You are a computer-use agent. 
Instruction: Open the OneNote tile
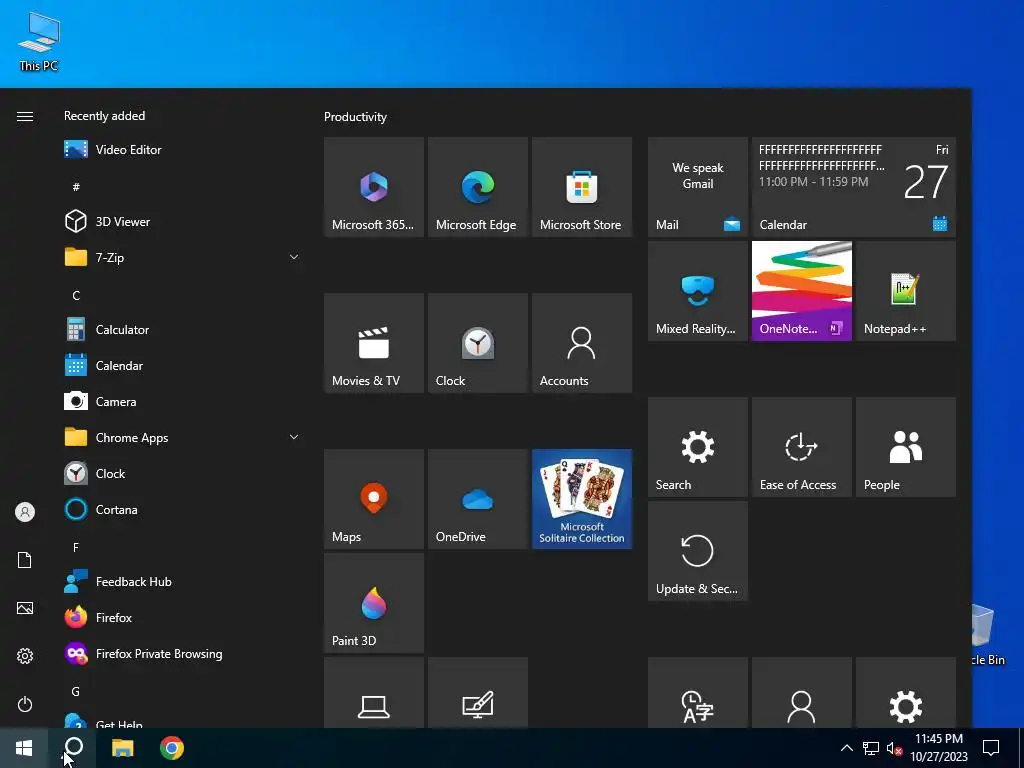pyautogui.click(x=801, y=291)
